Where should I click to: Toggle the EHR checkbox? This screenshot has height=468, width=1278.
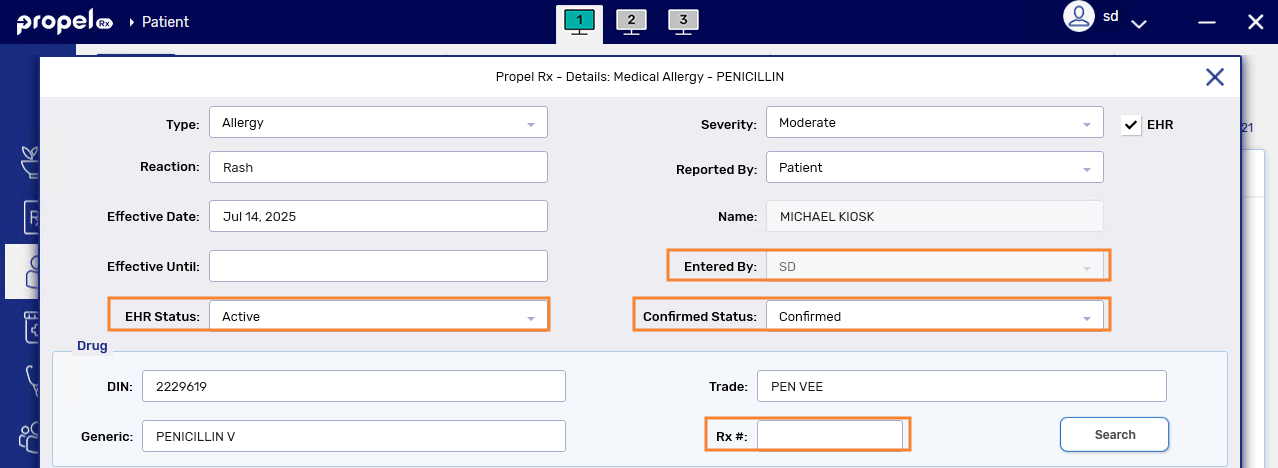pyautogui.click(x=1131, y=125)
